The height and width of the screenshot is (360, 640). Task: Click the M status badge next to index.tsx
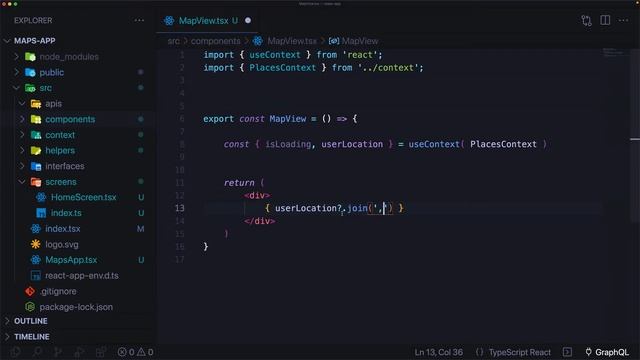140,229
